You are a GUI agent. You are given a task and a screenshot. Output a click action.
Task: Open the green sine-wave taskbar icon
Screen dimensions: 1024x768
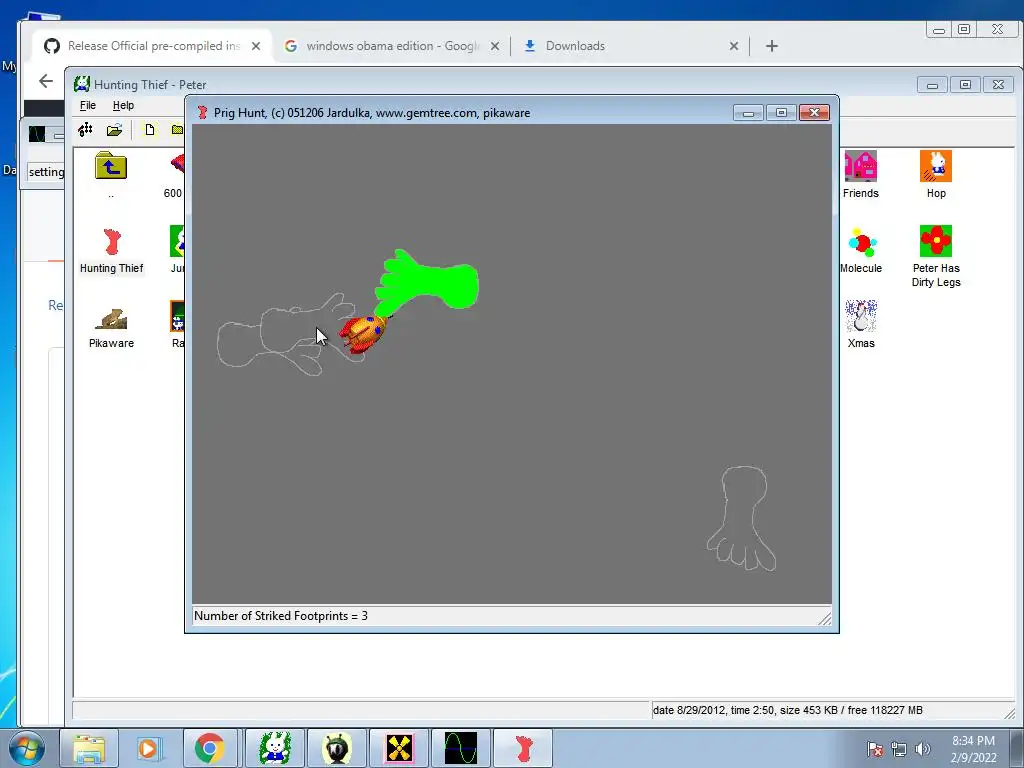point(460,748)
